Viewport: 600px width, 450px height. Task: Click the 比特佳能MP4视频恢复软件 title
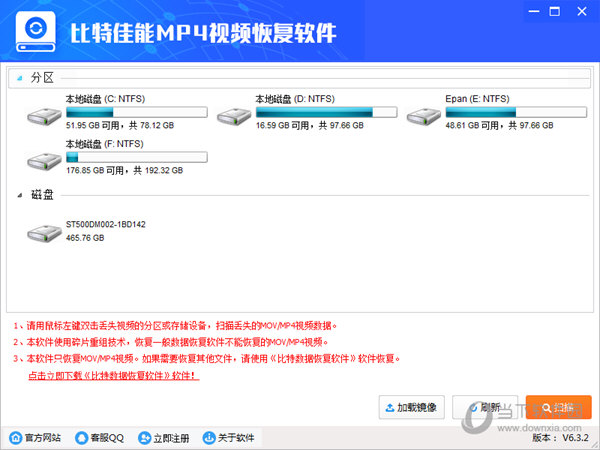coord(203,33)
